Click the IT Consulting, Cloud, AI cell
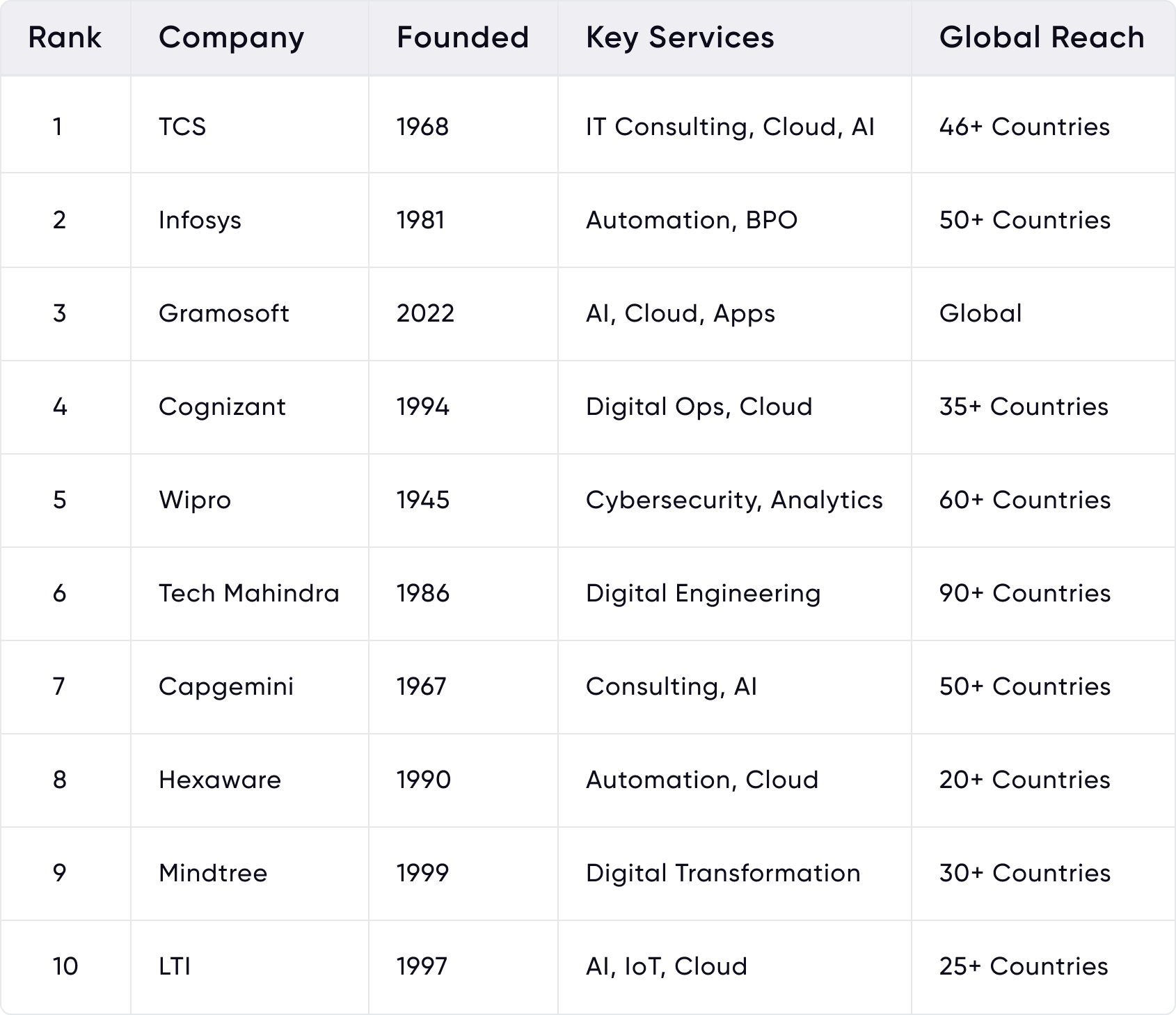1176x1015 pixels. coord(730,127)
